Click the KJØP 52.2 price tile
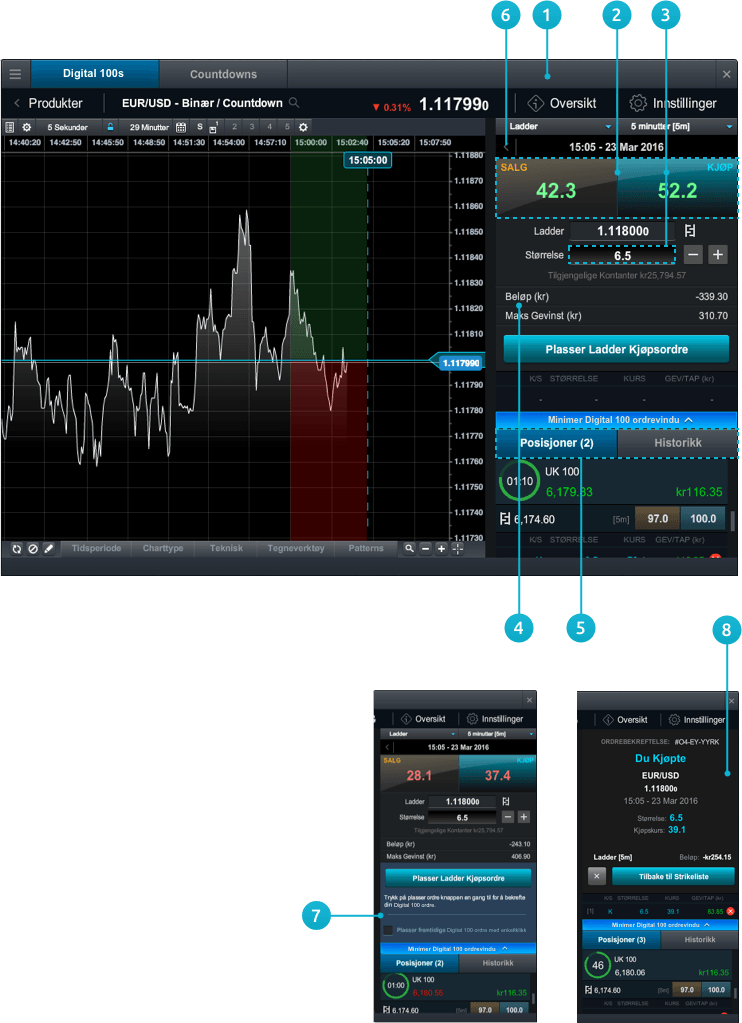Screen dimensions: 742x1023 (x=677, y=187)
